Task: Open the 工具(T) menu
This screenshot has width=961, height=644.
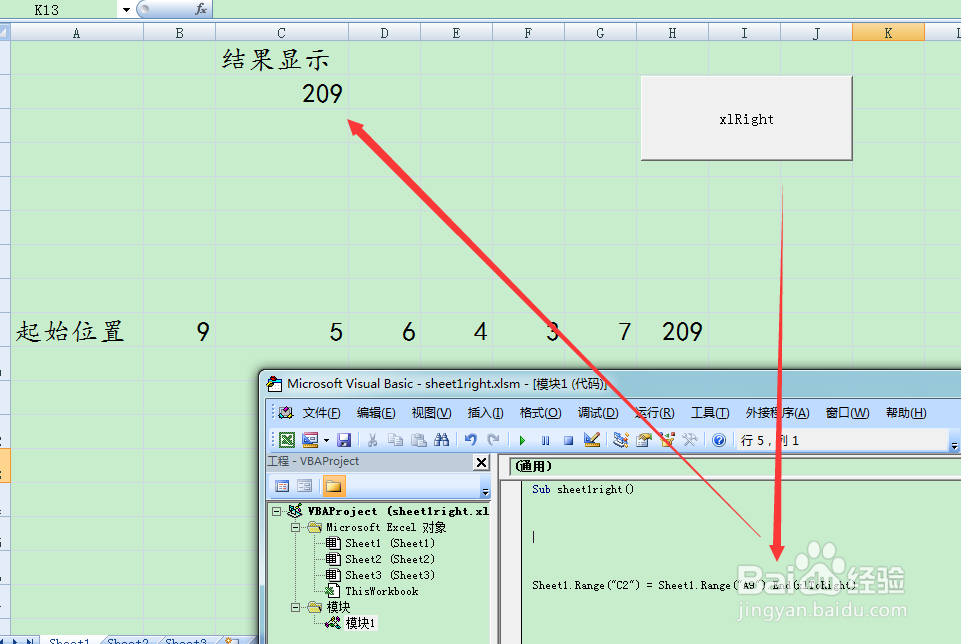Action: [710, 413]
